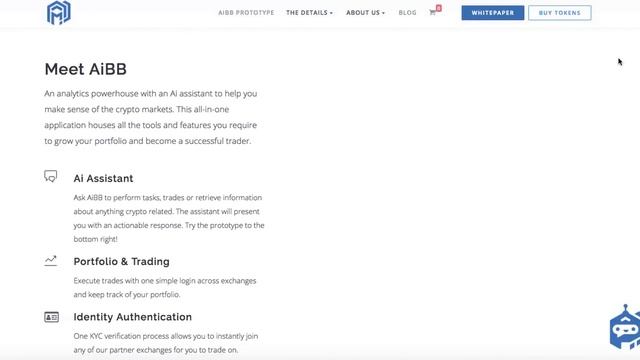Click the 'Execute trades with one simple login' text
This screenshot has width=640, height=360.
(x=165, y=288)
